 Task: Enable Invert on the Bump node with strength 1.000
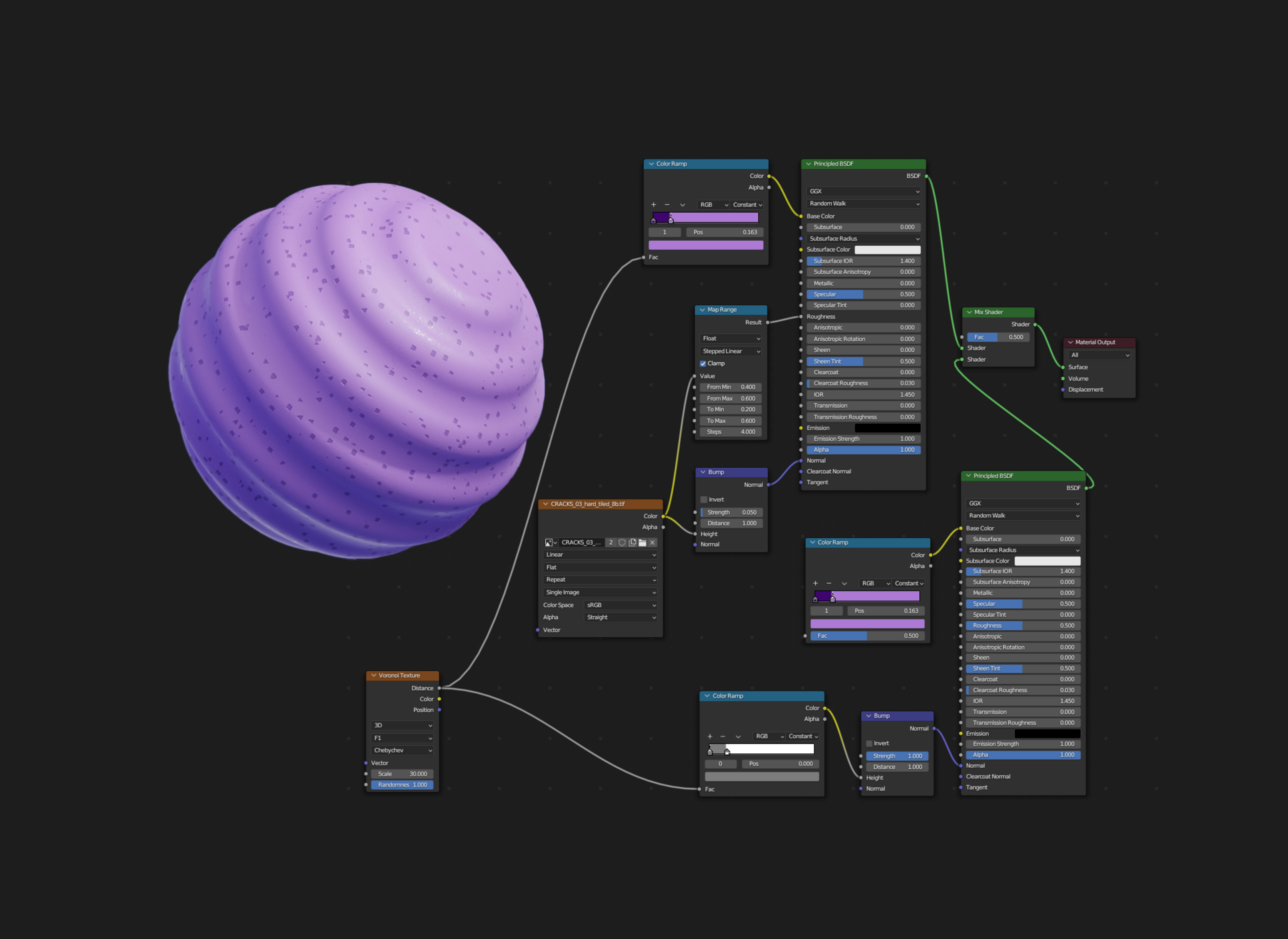click(x=869, y=743)
